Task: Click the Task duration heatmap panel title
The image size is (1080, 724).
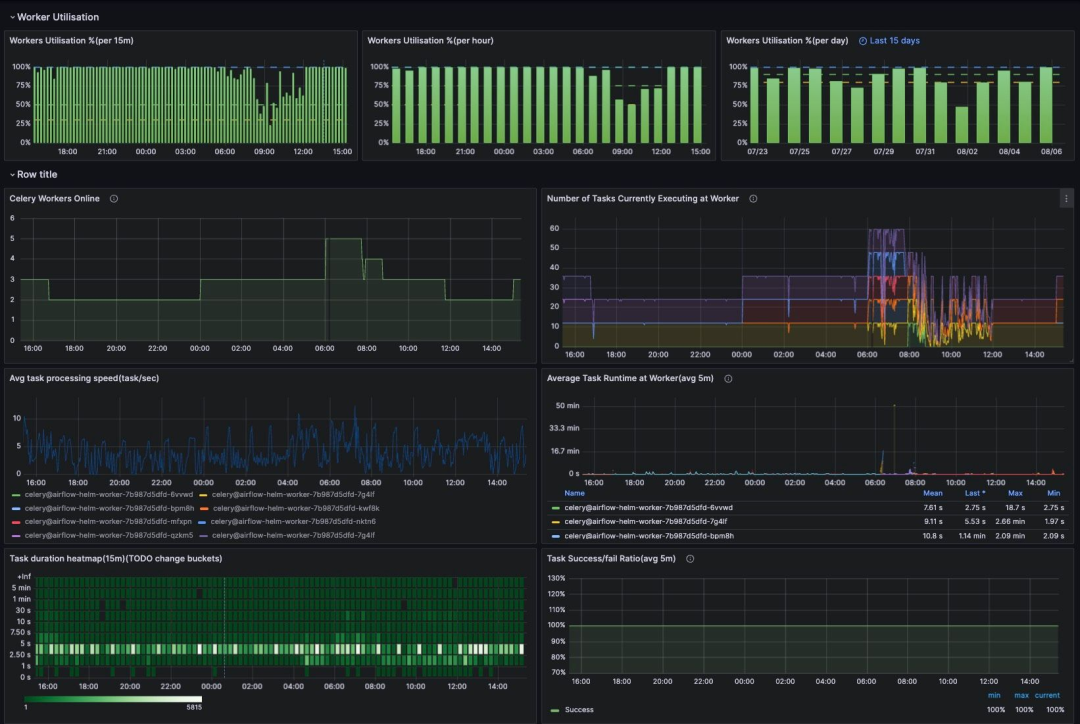Action: tap(116, 559)
